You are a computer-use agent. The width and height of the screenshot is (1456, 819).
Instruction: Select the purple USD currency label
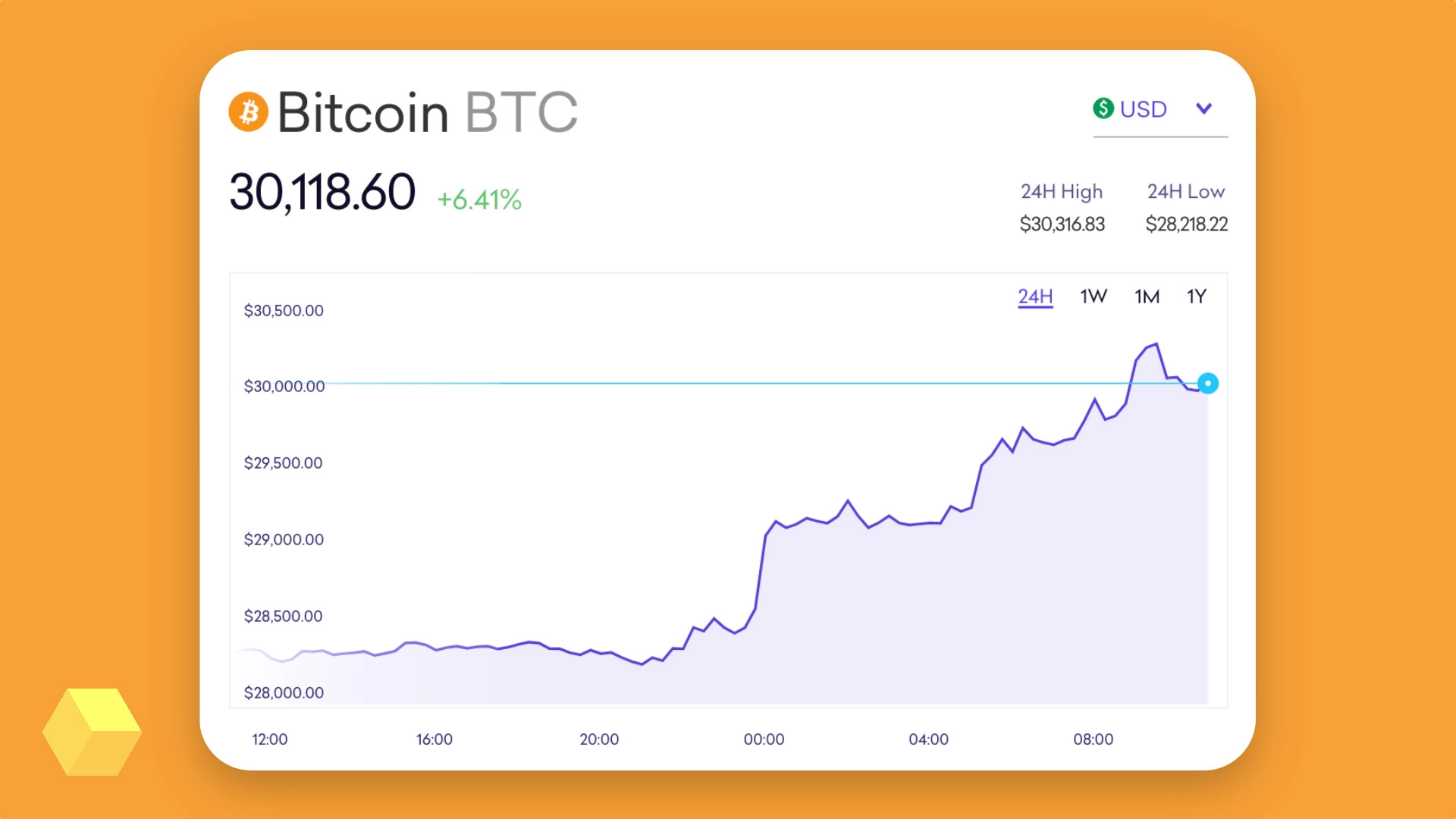pos(1143,109)
